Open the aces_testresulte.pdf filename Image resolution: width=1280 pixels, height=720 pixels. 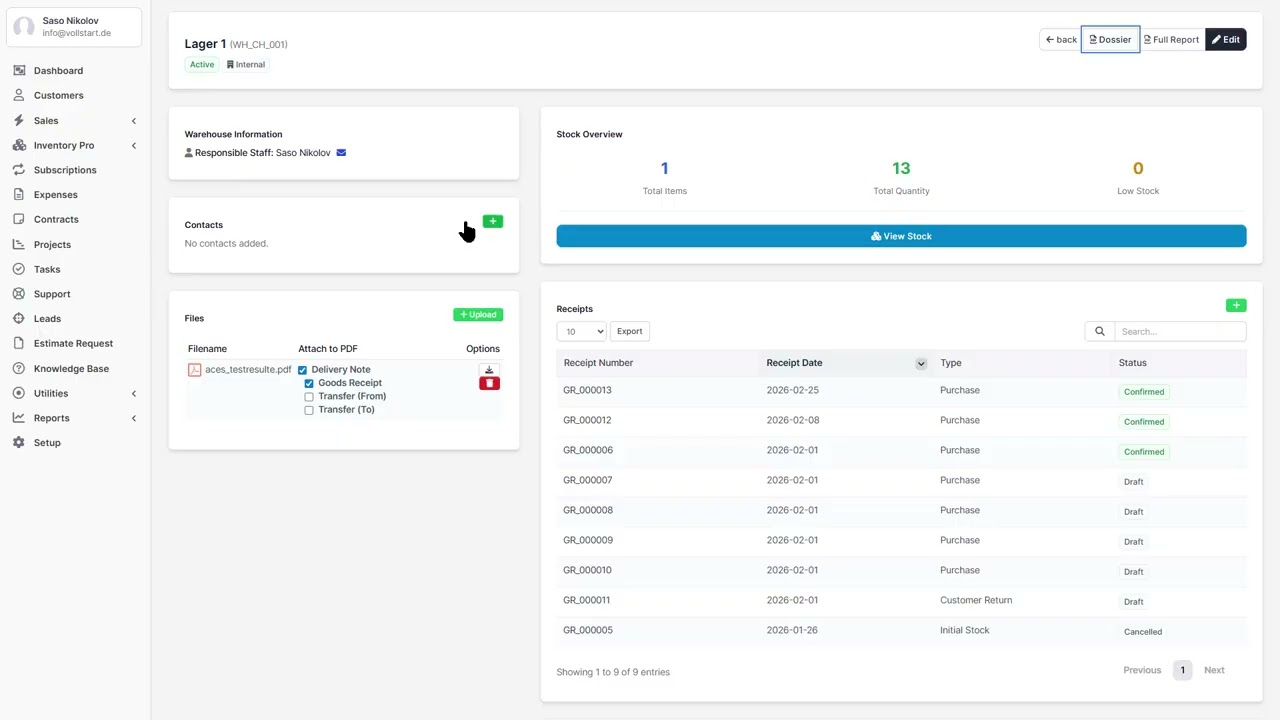point(248,370)
